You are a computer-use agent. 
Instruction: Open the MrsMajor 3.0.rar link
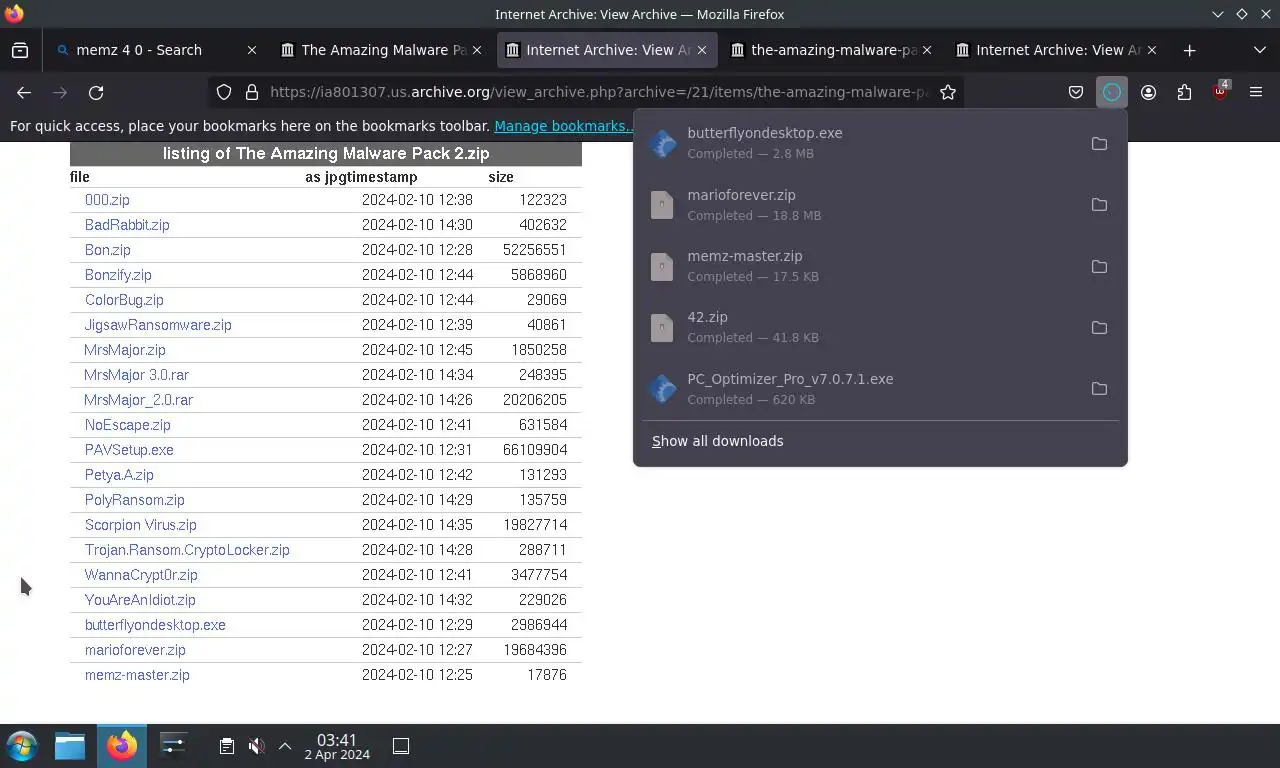(136, 375)
